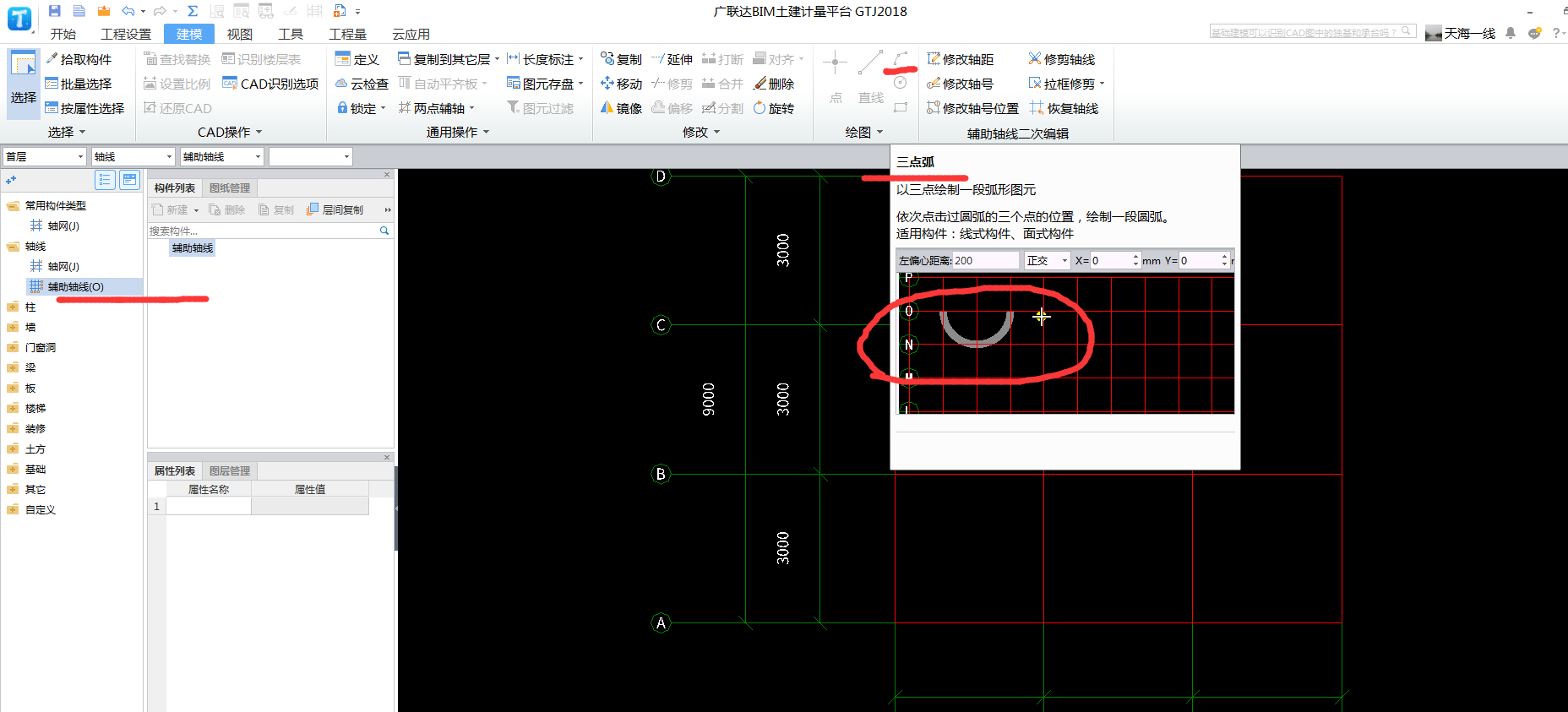The width and height of the screenshot is (1568, 712).
Task: Switch to the 视图 ribbon tab
Action: pyautogui.click(x=239, y=34)
